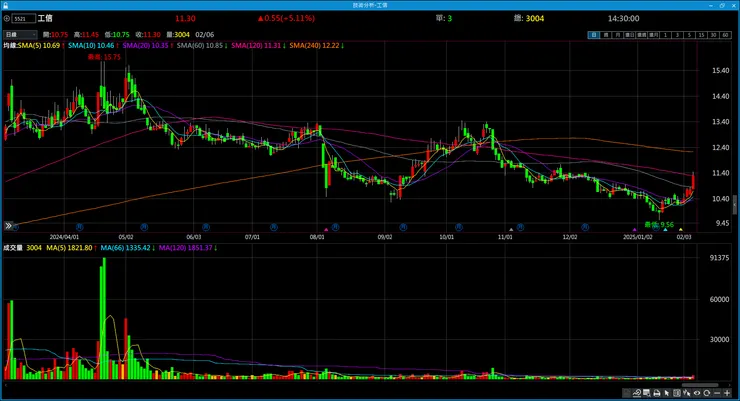Click the horizontal scrollbar thumb below volume chart
The width and height of the screenshot is (740, 401).
tap(700, 385)
